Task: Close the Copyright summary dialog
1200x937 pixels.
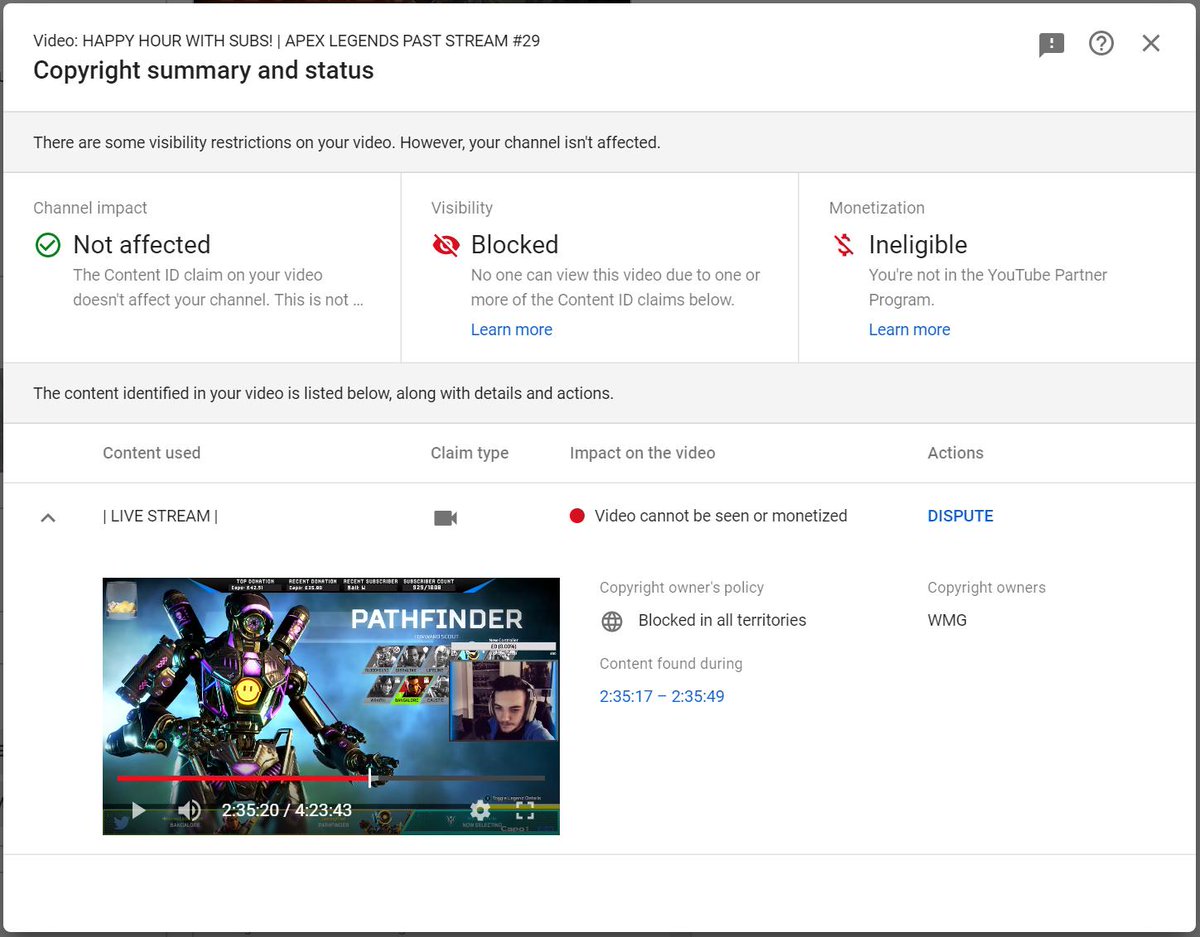Action: point(1151,43)
